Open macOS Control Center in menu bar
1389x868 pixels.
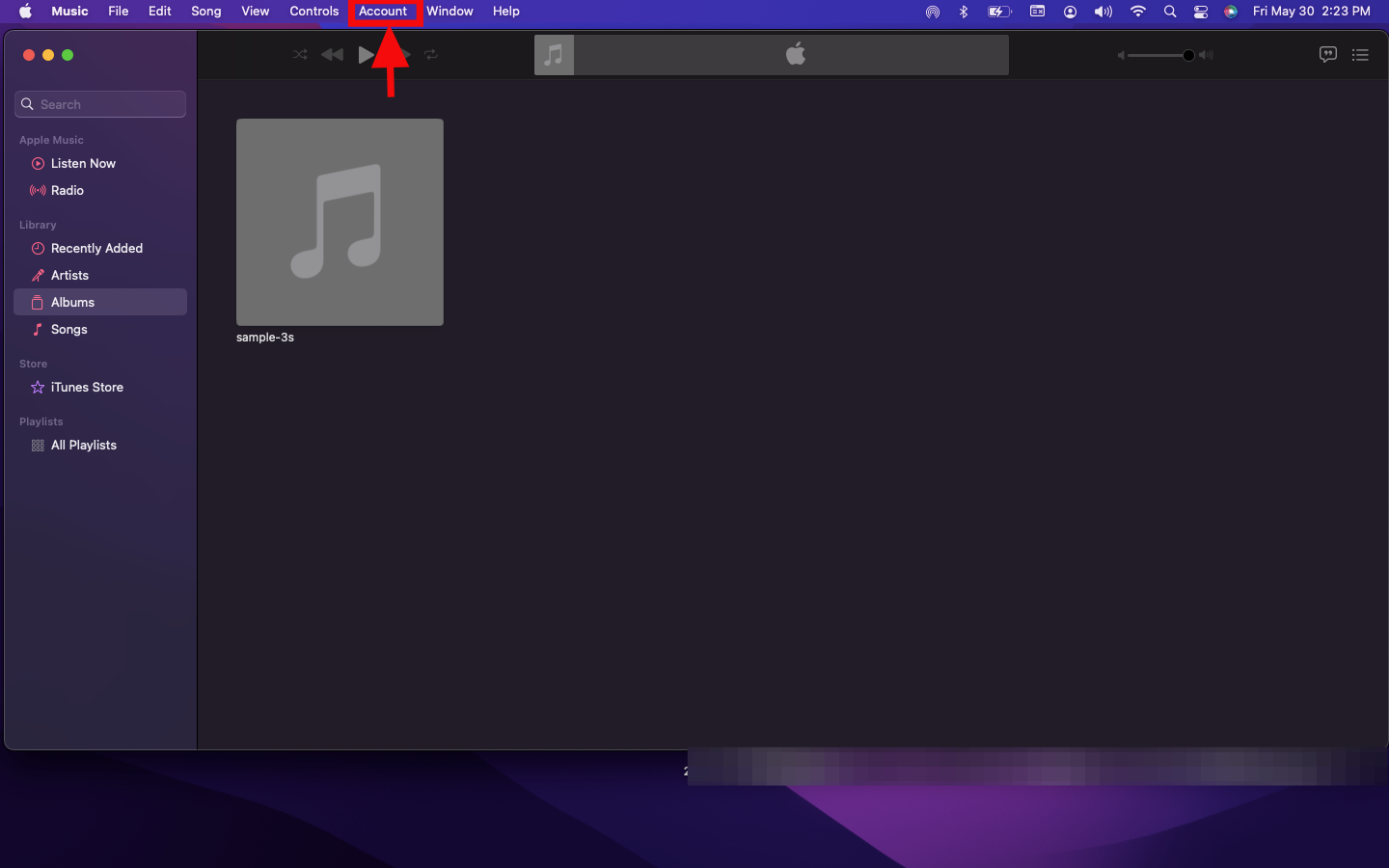pos(1201,12)
